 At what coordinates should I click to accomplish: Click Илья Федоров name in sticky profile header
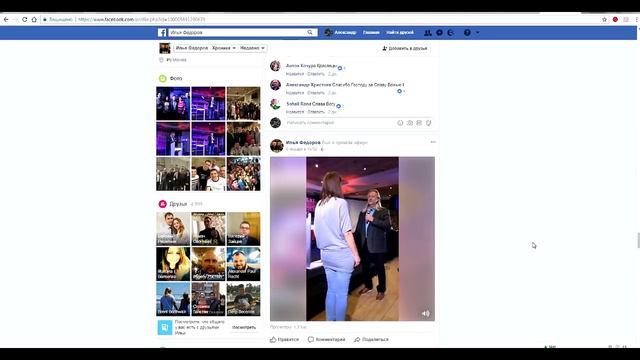(191, 48)
